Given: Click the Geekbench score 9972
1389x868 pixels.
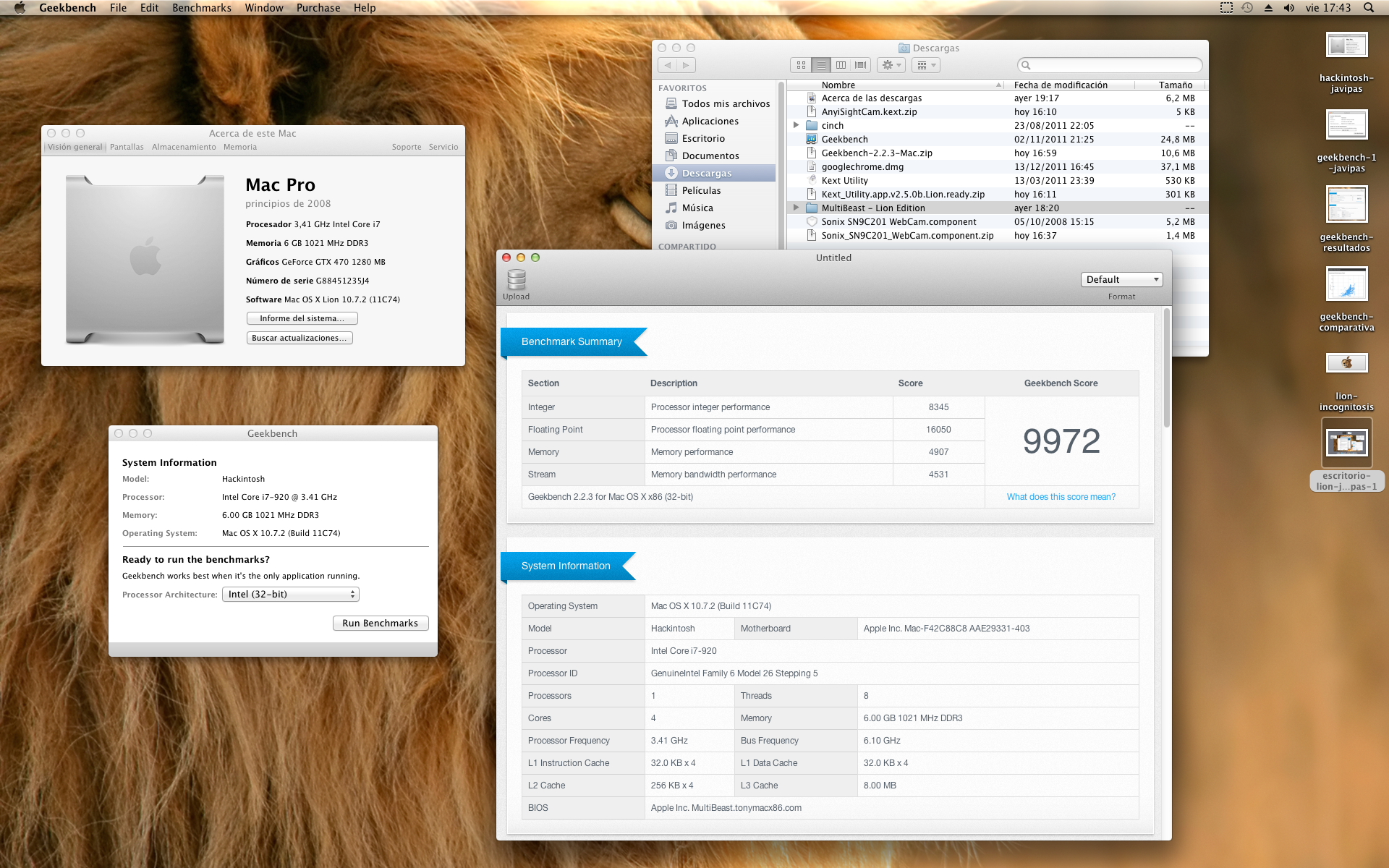Looking at the screenshot, I should click(x=1061, y=441).
